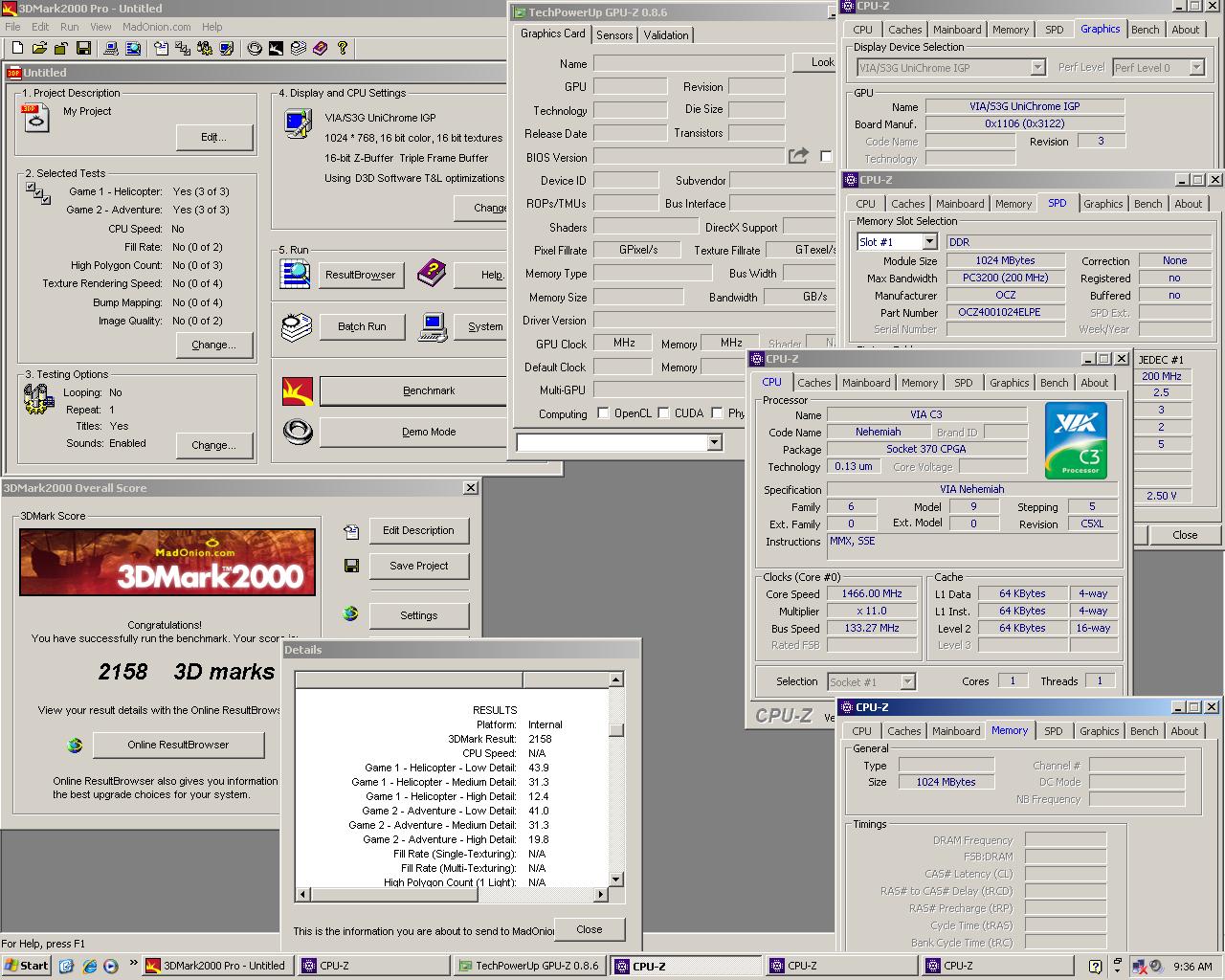Viewport: 1225px width, 980px height.
Task: Click the Open project folder toolbar icon
Action: [x=39, y=48]
